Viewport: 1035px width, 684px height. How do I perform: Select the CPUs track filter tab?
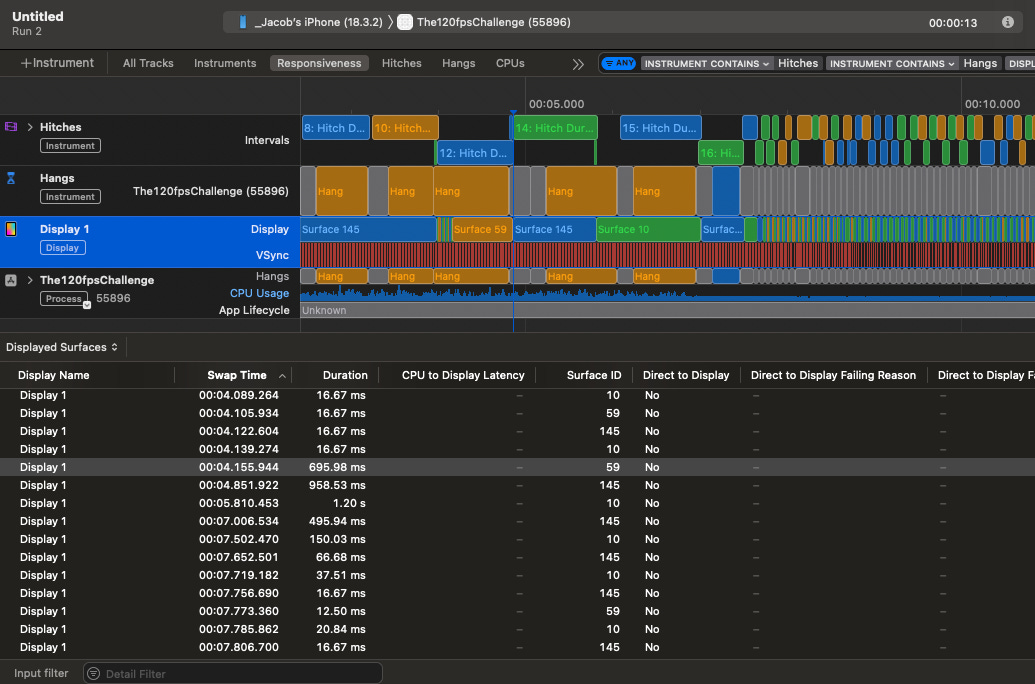point(510,63)
